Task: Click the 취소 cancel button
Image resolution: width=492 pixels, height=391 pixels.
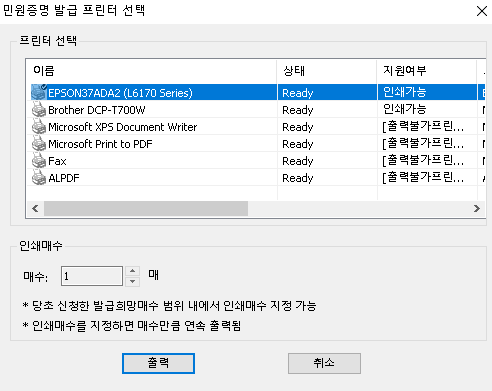Action: (x=324, y=363)
